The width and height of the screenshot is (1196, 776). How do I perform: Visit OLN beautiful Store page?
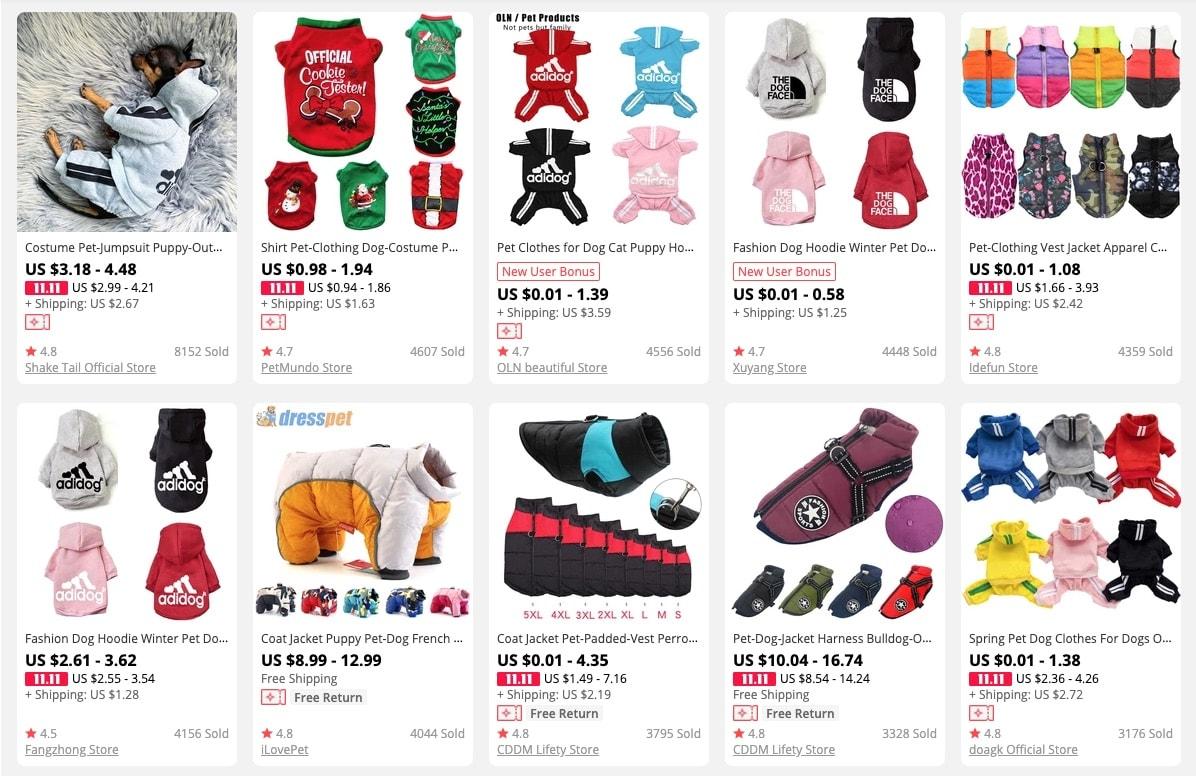click(552, 367)
